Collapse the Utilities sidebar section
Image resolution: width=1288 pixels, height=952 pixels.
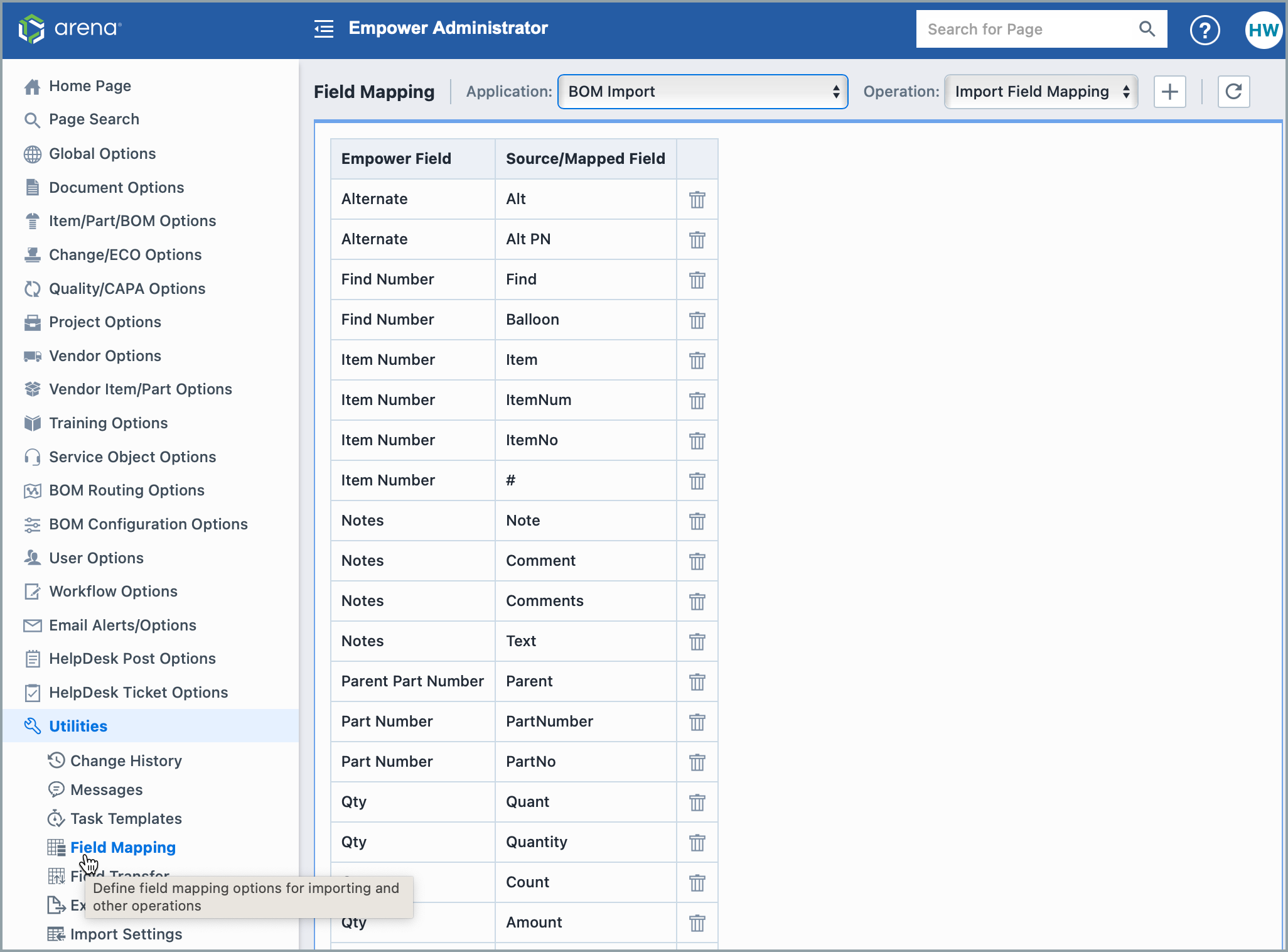click(x=78, y=726)
